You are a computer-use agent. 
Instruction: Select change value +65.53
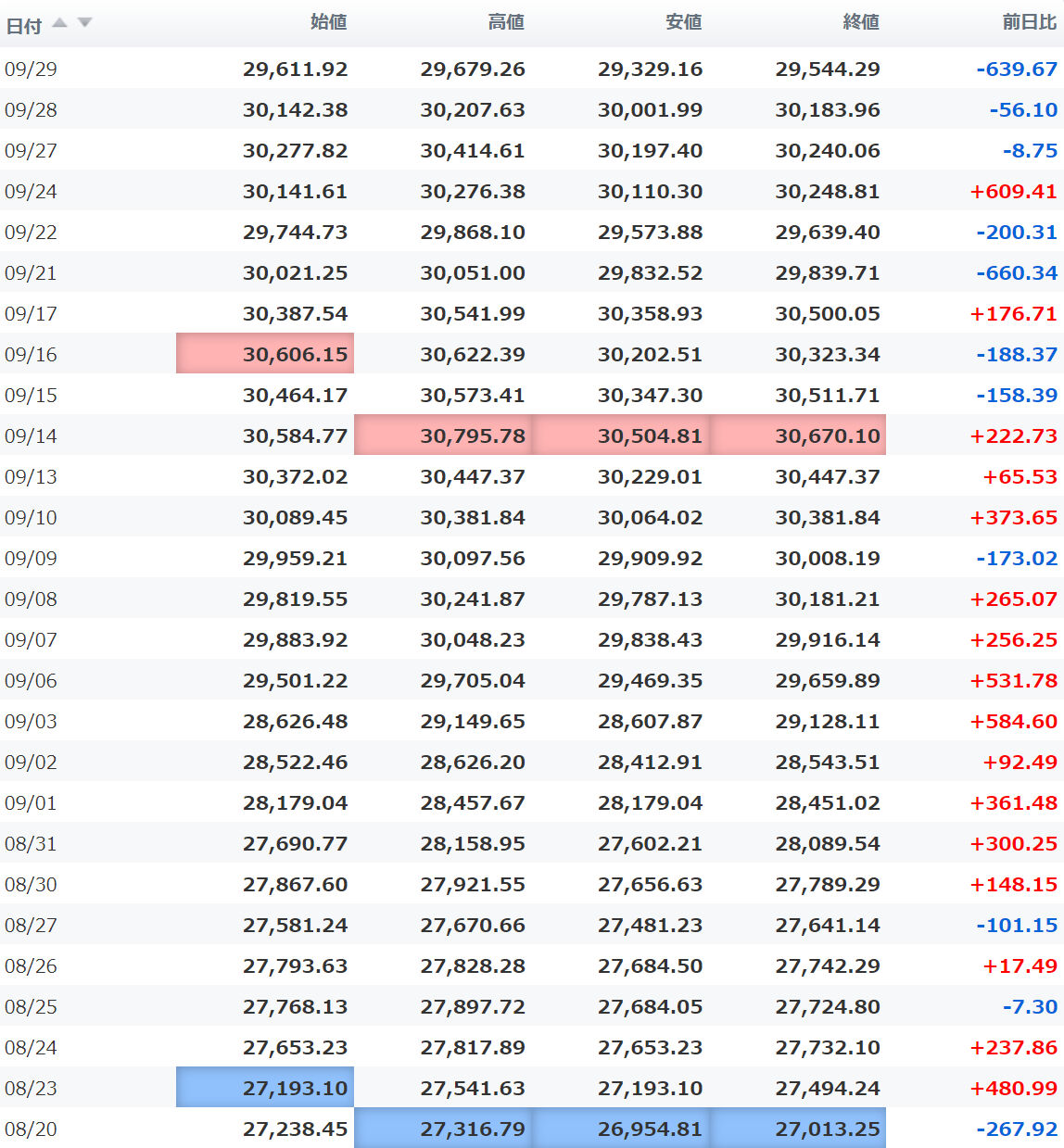click(x=1020, y=476)
